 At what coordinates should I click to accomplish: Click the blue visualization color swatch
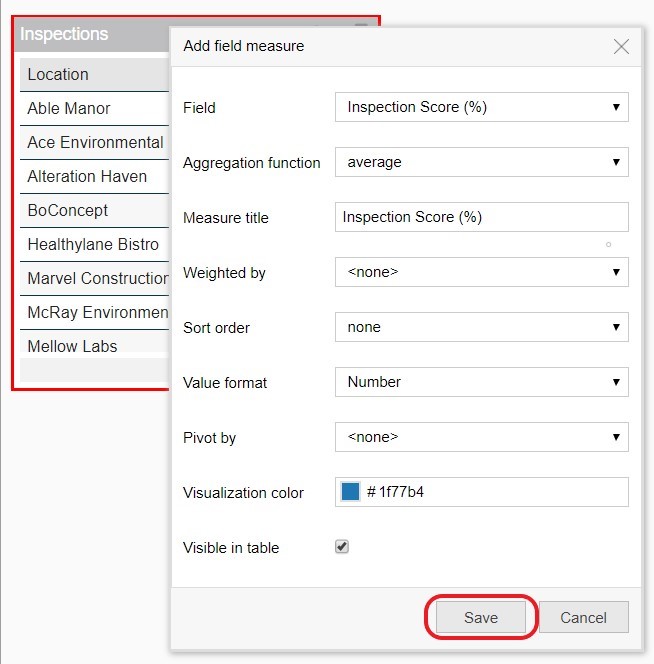pos(350,492)
